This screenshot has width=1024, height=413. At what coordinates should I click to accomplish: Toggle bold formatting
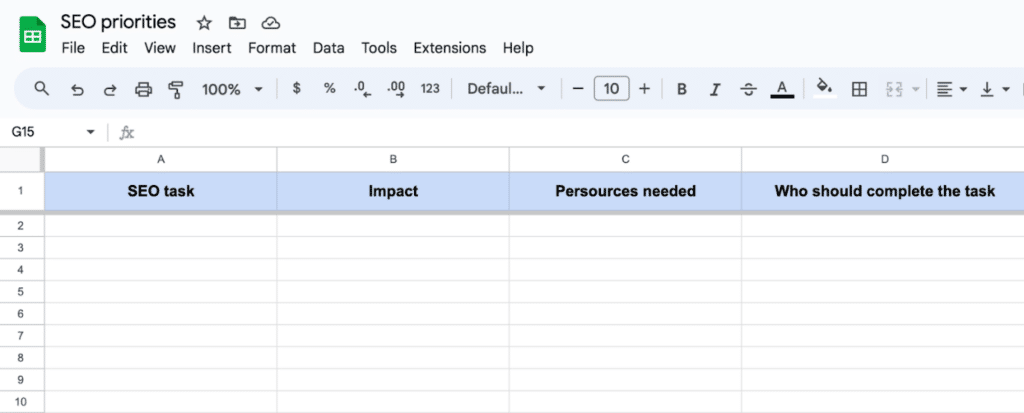[x=682, y=89]
